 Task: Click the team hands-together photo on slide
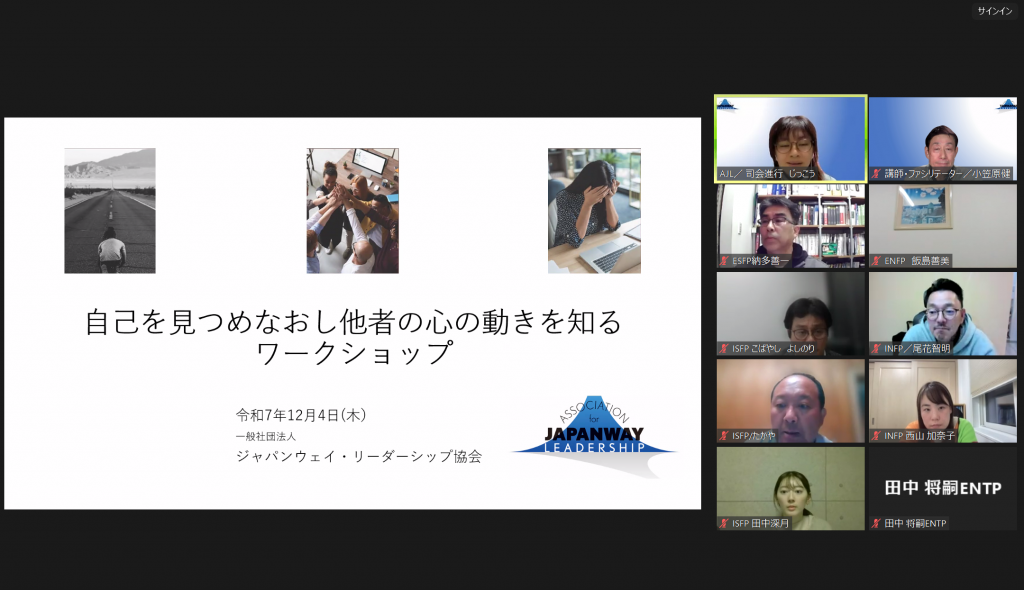[x=352, y=211]
